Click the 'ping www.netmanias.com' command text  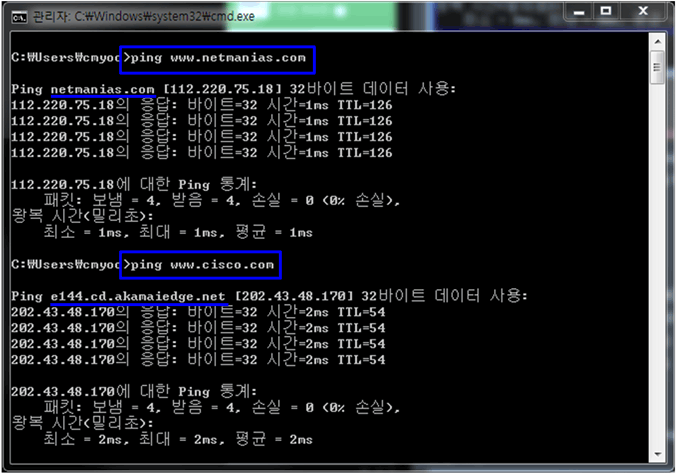[x=218, y=58]
